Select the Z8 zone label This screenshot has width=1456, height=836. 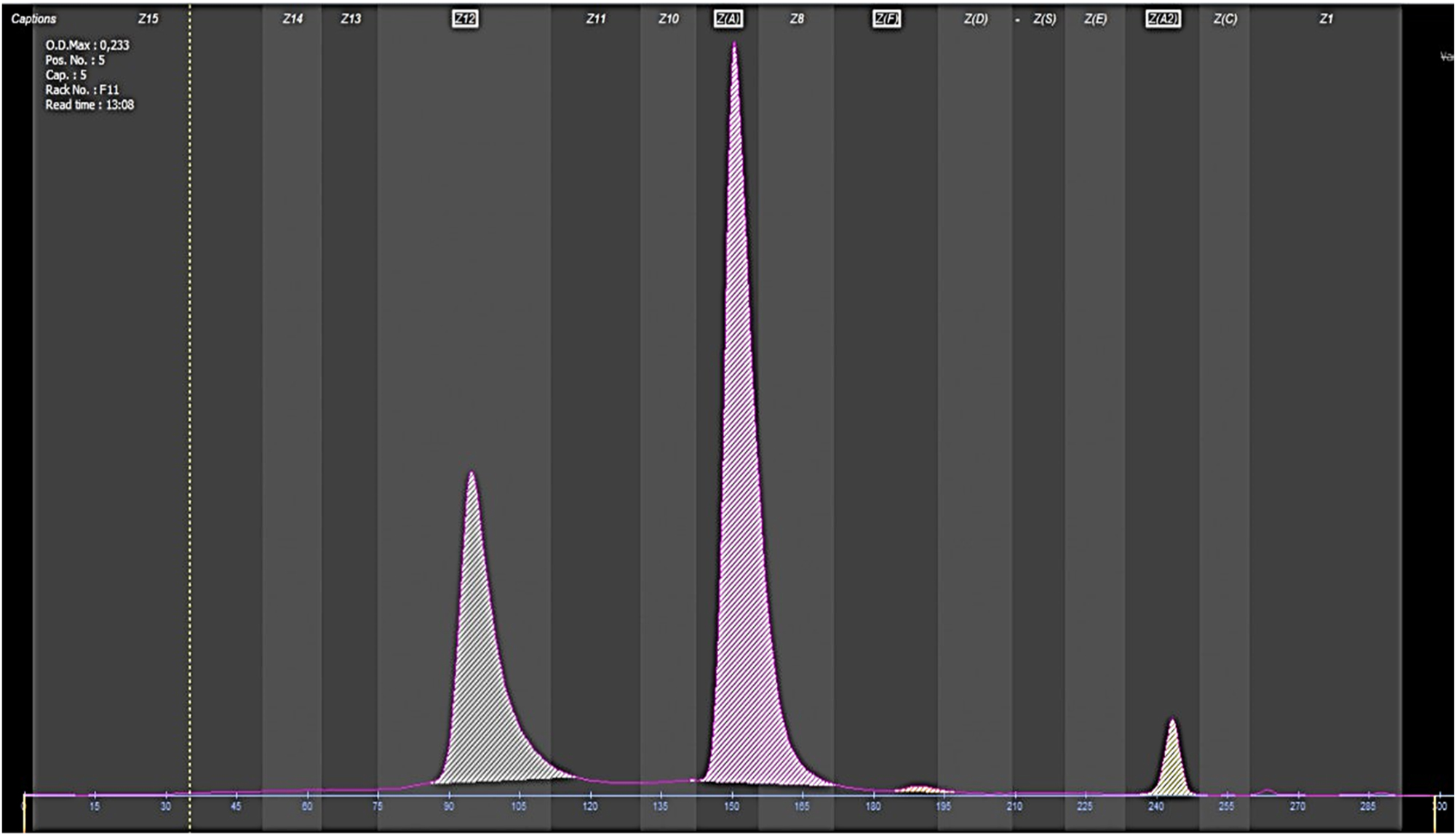click(797, 19)
